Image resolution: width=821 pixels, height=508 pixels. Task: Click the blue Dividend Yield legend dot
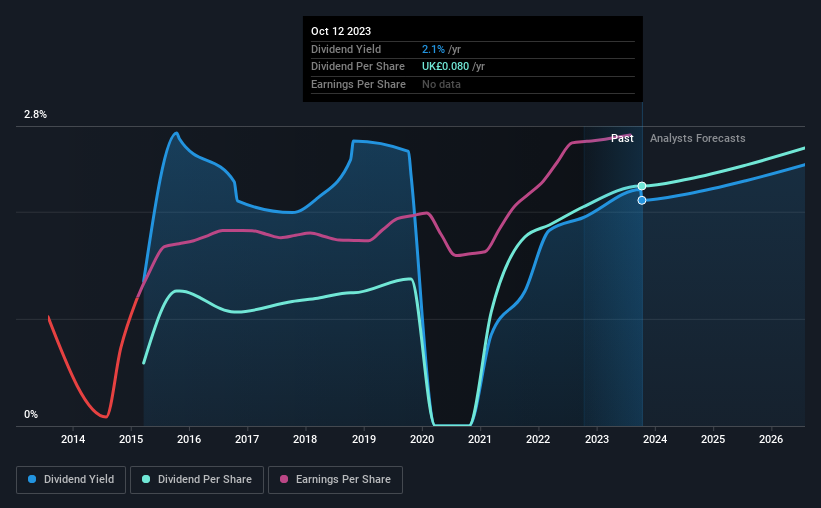(32, 479)
